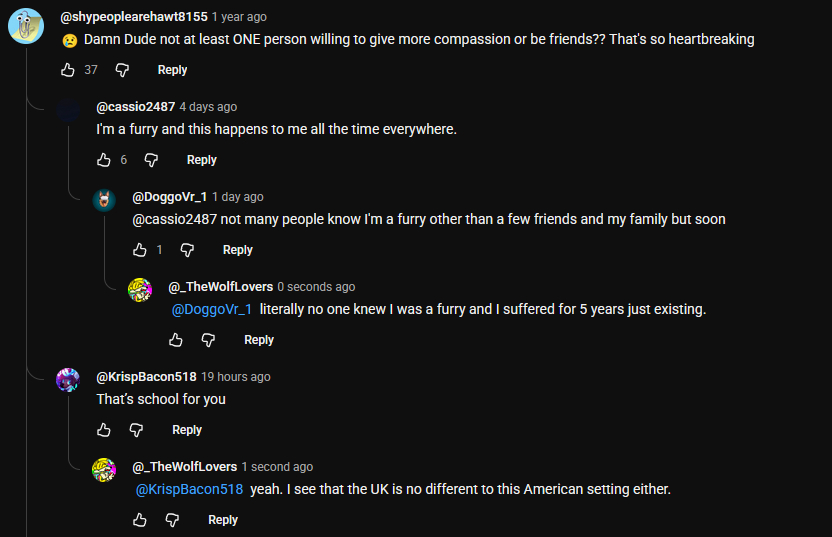Image resolution: width=832 pixels, height=537 pixels.
Task: Open @KrispBacon518's avatar thumbnail
Action: point(68,380)
